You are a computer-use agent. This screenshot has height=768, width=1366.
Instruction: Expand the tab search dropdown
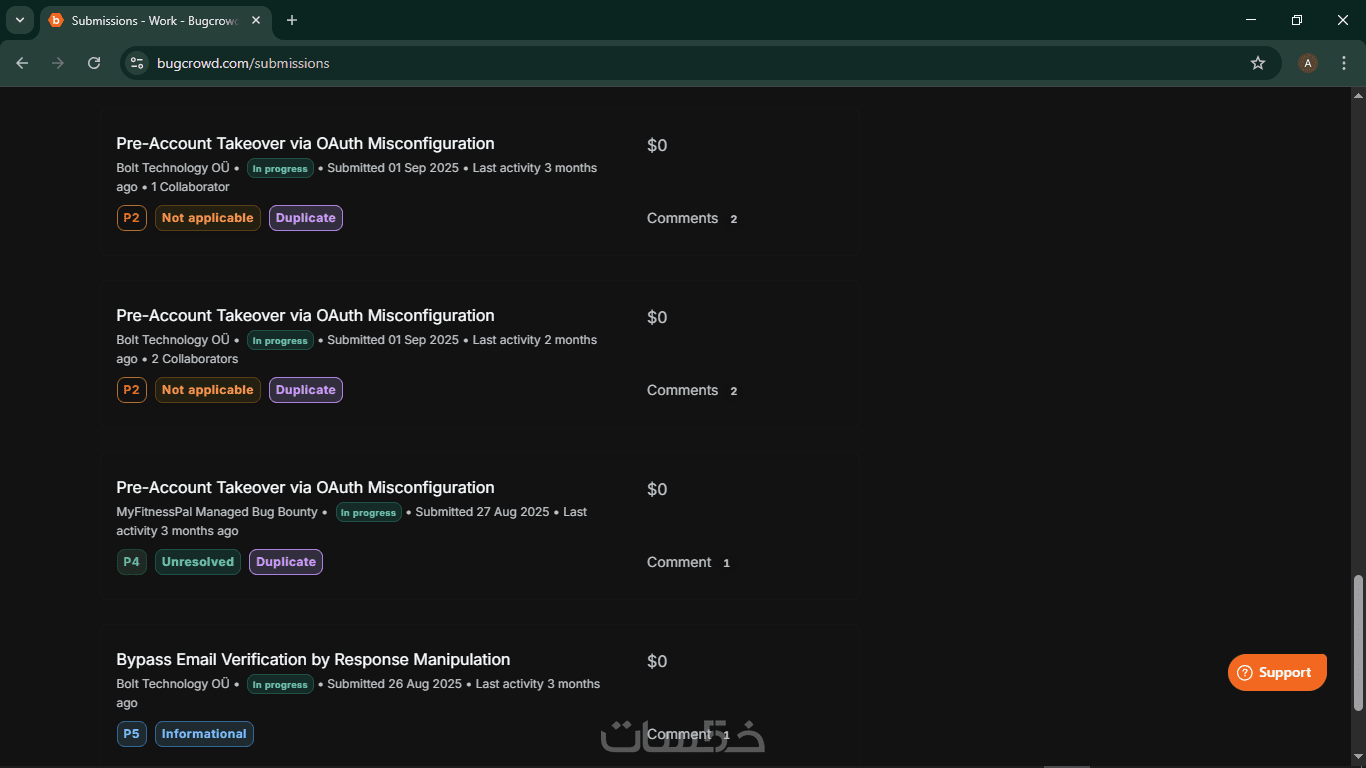coord(19,20)
